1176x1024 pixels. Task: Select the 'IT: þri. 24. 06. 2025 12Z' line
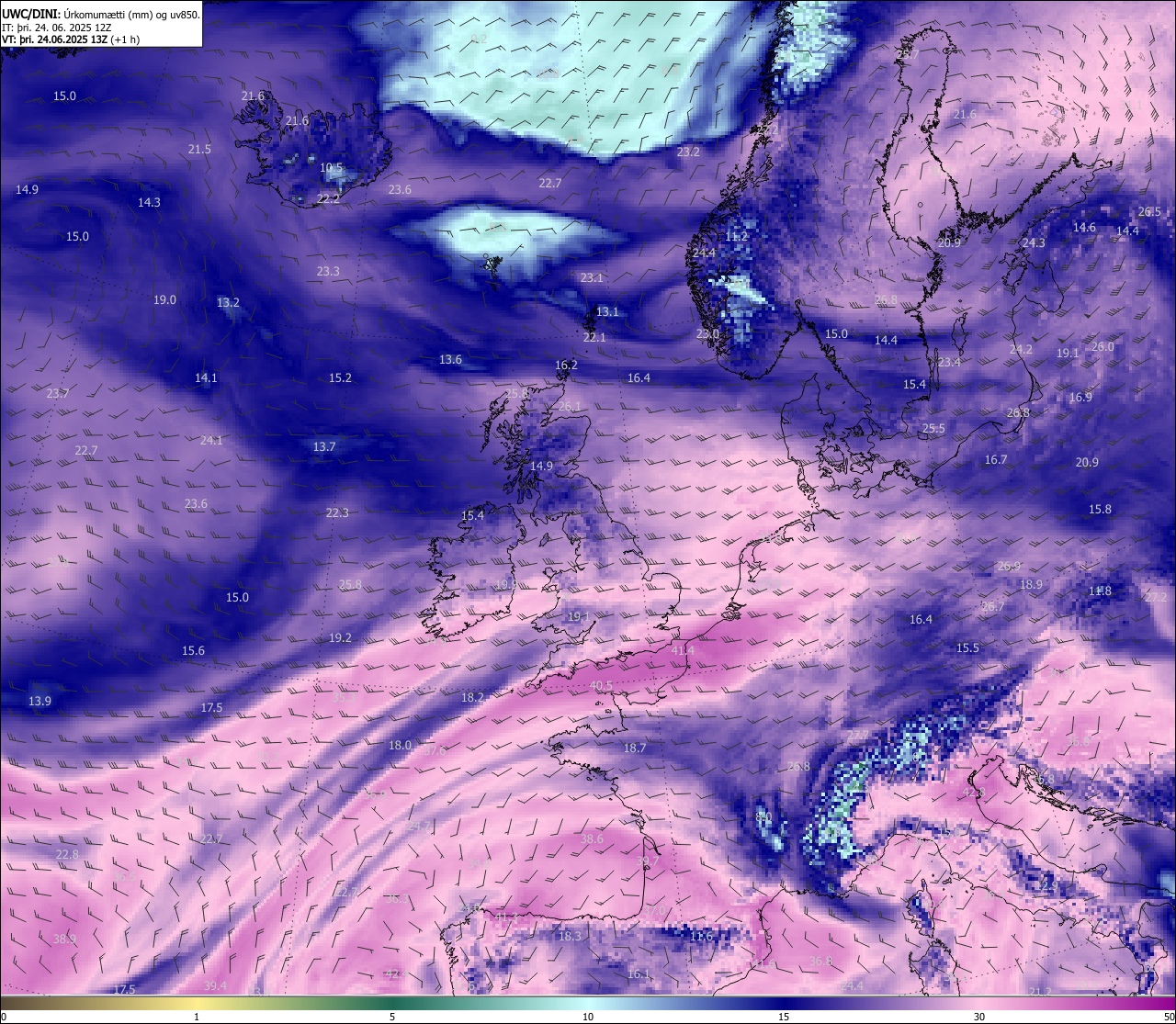(57, 28)
